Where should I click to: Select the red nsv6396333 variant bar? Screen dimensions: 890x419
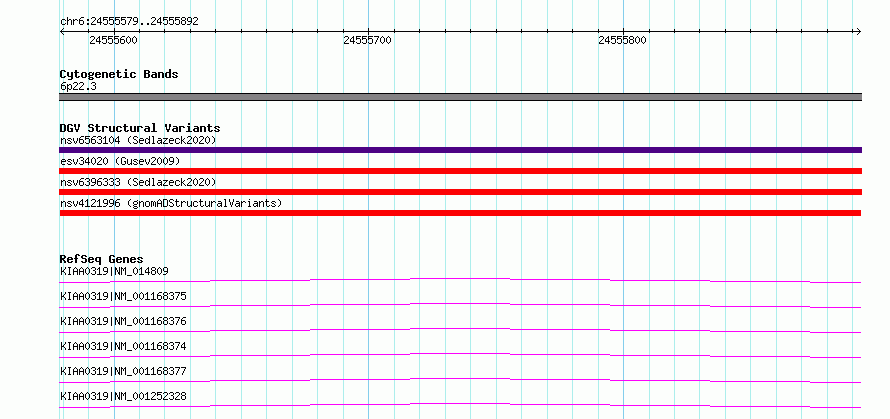[x=460, y=192]
